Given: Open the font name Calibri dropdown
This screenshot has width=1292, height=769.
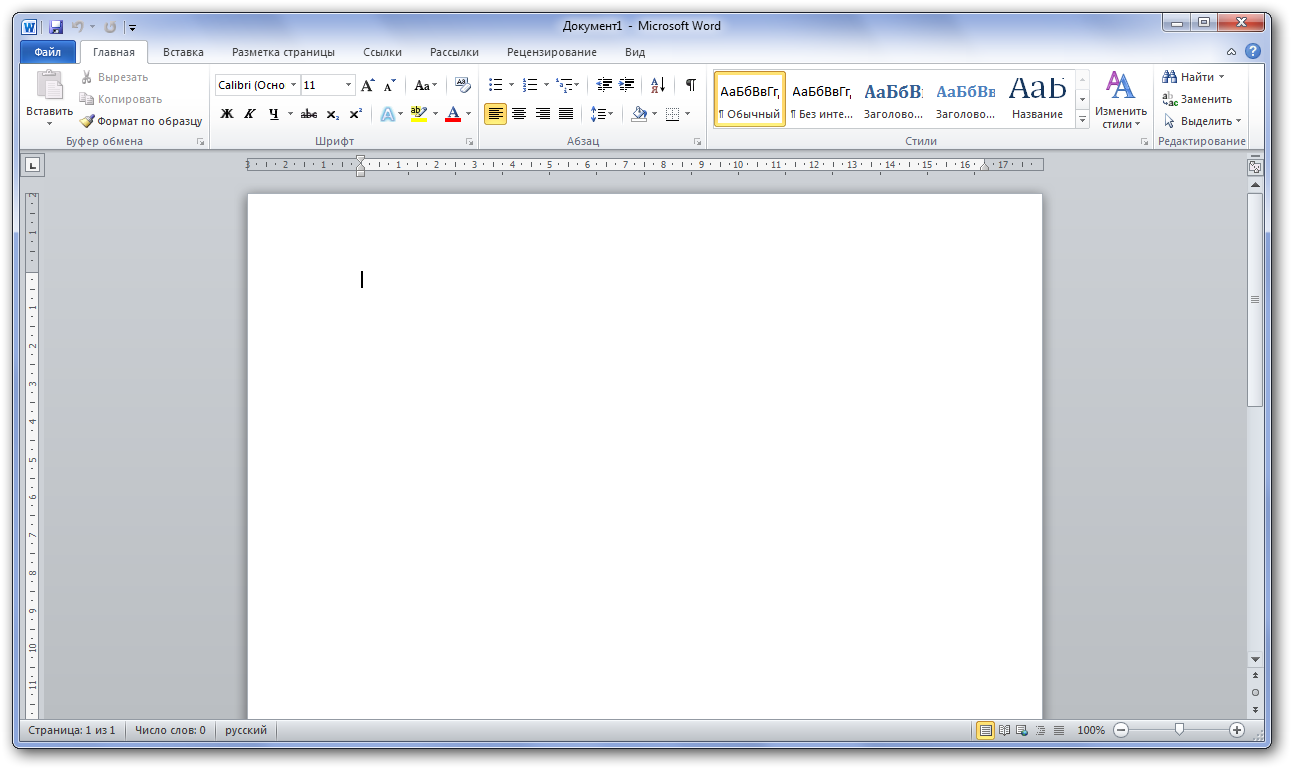Looking at the screenshot, I should tap(293, 85).
